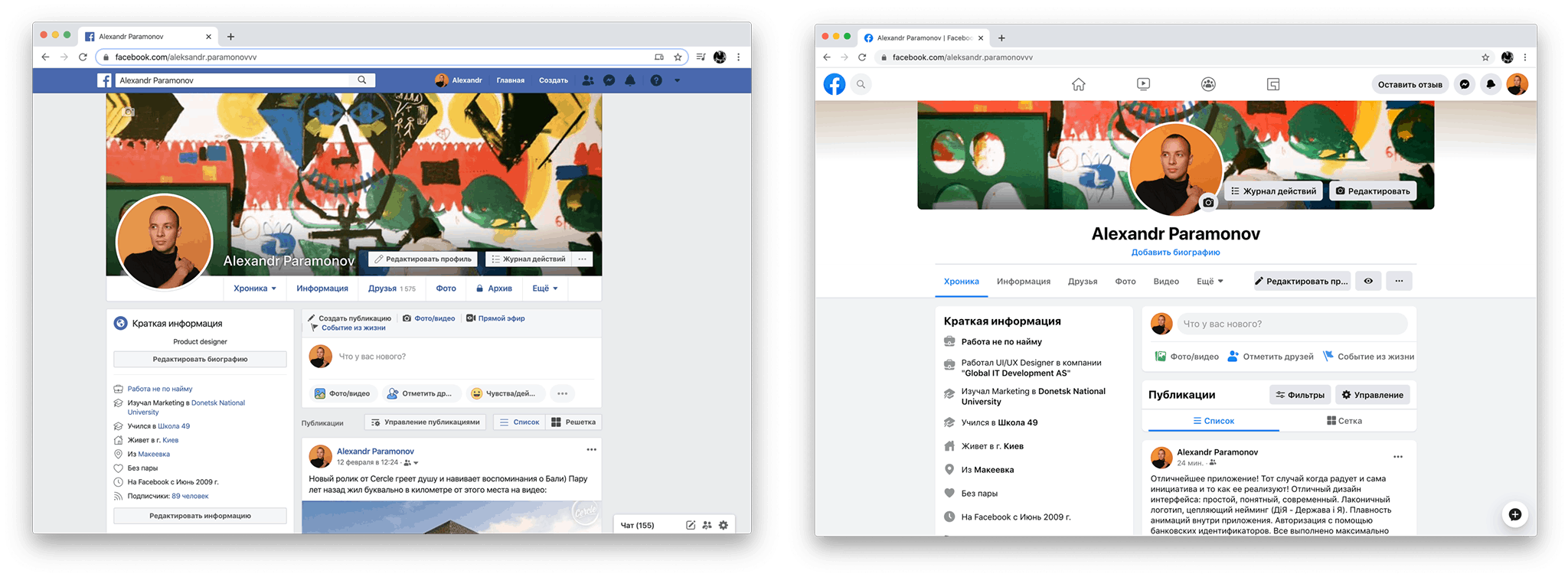
Task: Click the large profile photo in the left window
Action: coord(164,242)
